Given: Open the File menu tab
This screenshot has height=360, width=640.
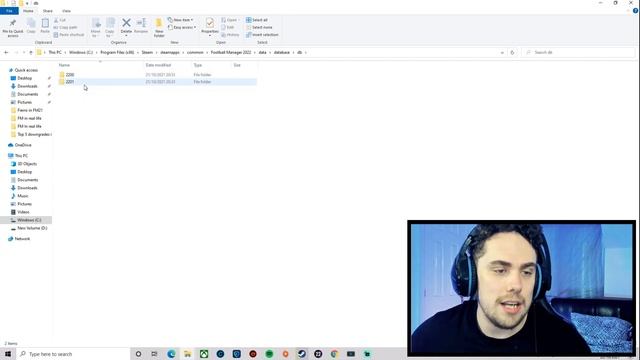Looking at the screenshot, I should 9,11.
